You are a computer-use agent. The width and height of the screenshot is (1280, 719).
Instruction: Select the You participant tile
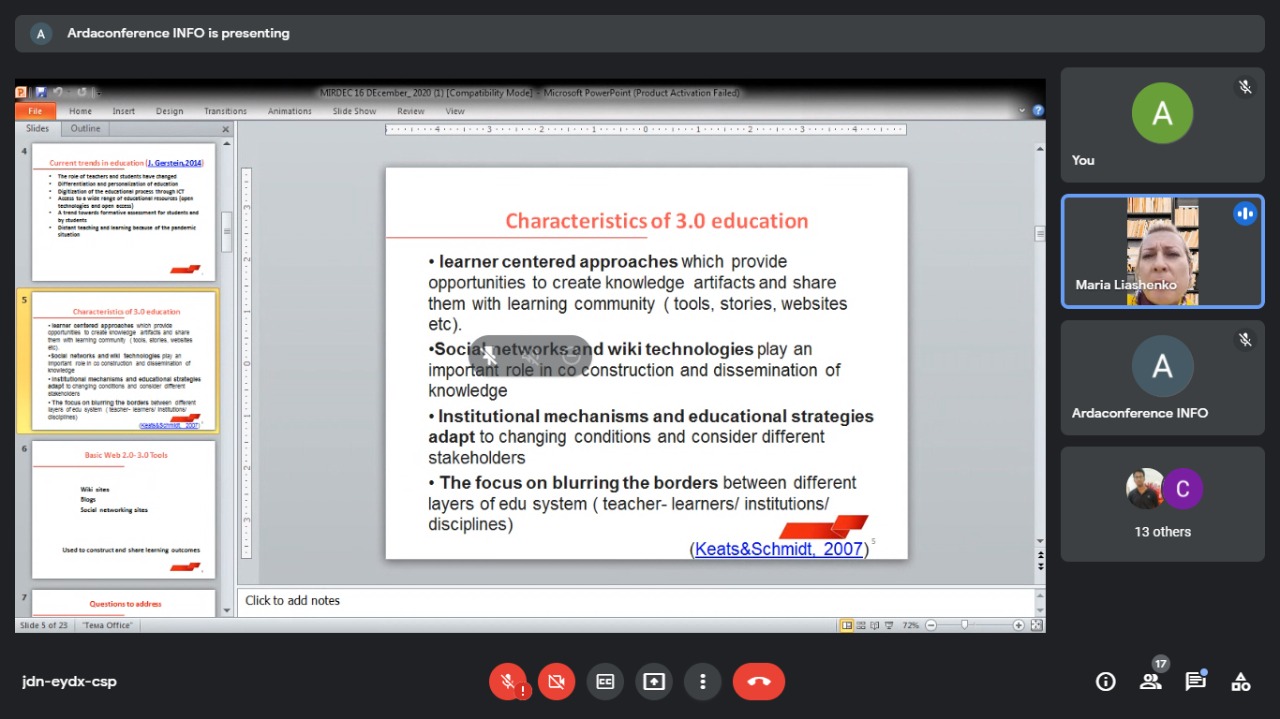1162,125
